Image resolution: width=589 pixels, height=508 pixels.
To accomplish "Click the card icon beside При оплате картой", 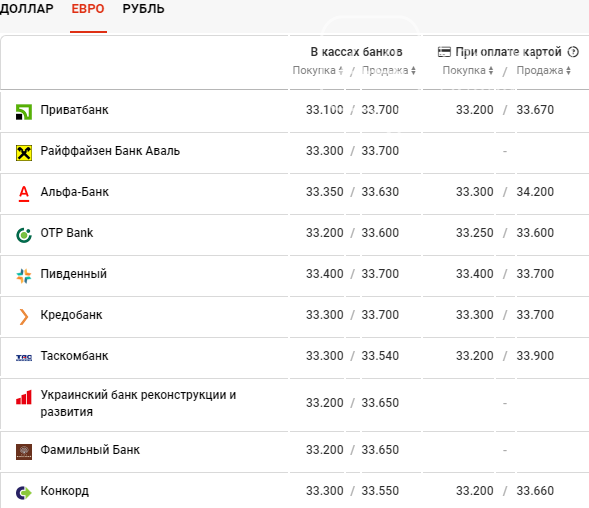I will (444, 52).
